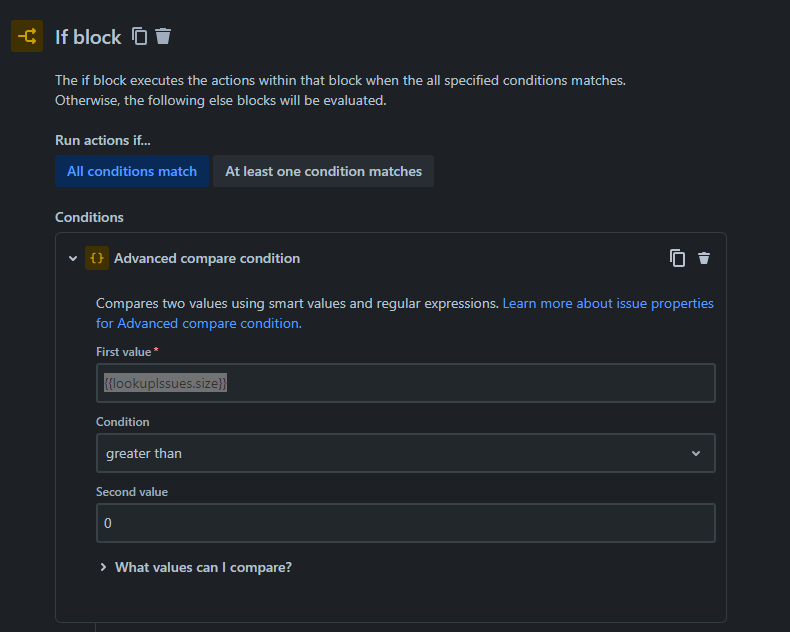The height and width of the screenshot is (632, 790).
Task: Open the Condition "greater than" dropdown
Action: tap(405, 453)
